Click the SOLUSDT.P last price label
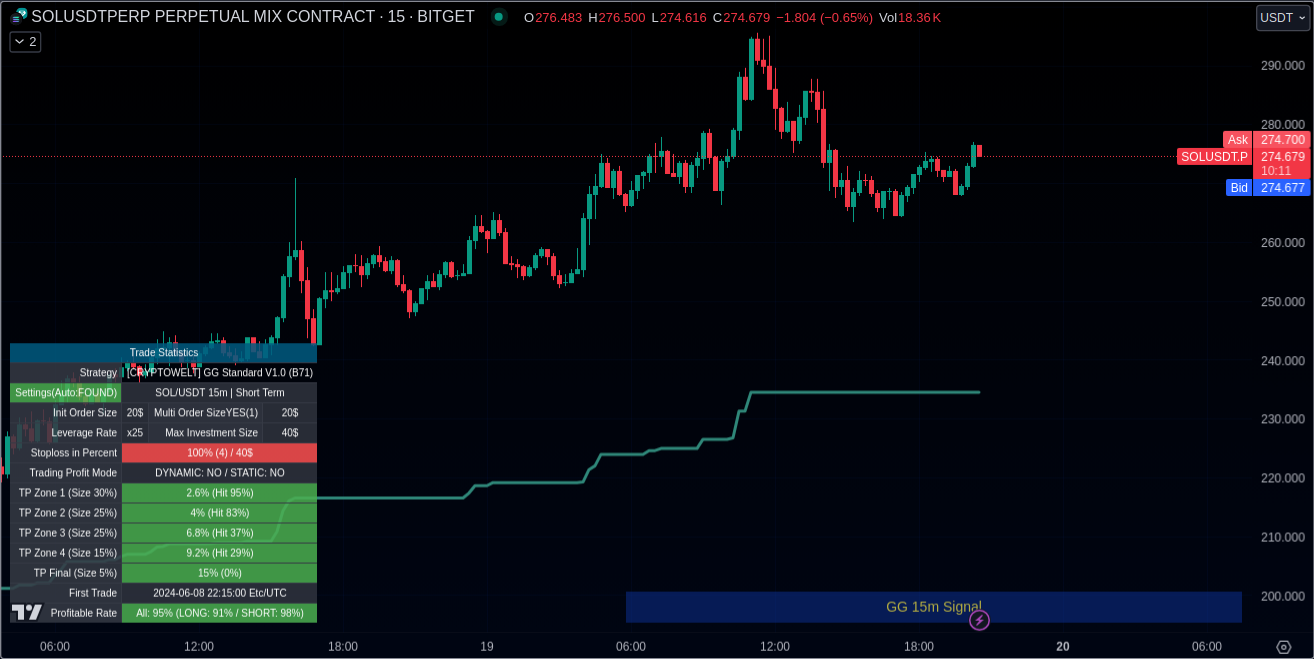Image resolution: width=1314 pixels, height=659 pixels. tap(1214, 157)
